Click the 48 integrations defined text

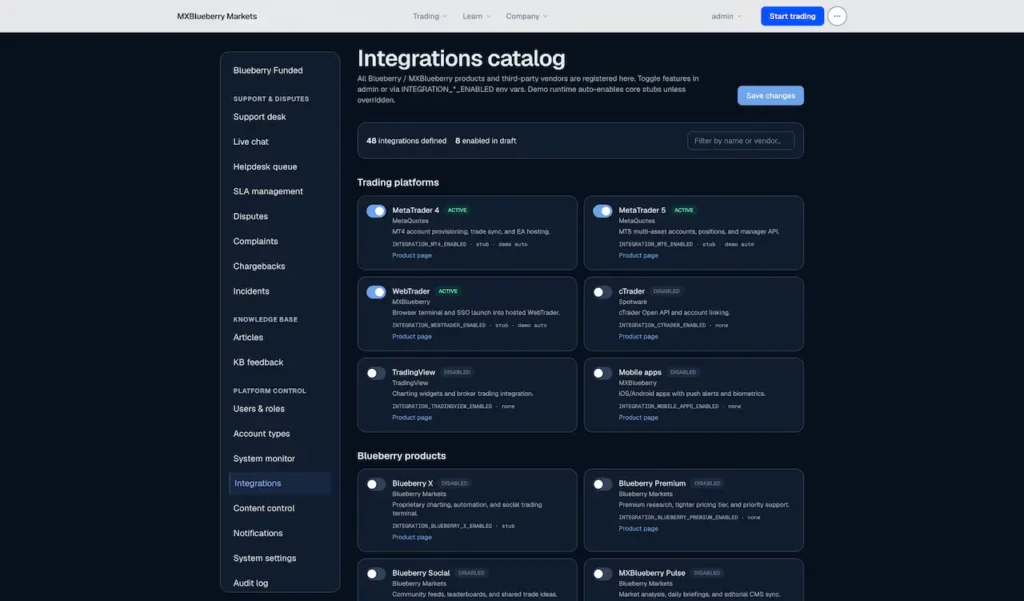click(x=406, y=140)
